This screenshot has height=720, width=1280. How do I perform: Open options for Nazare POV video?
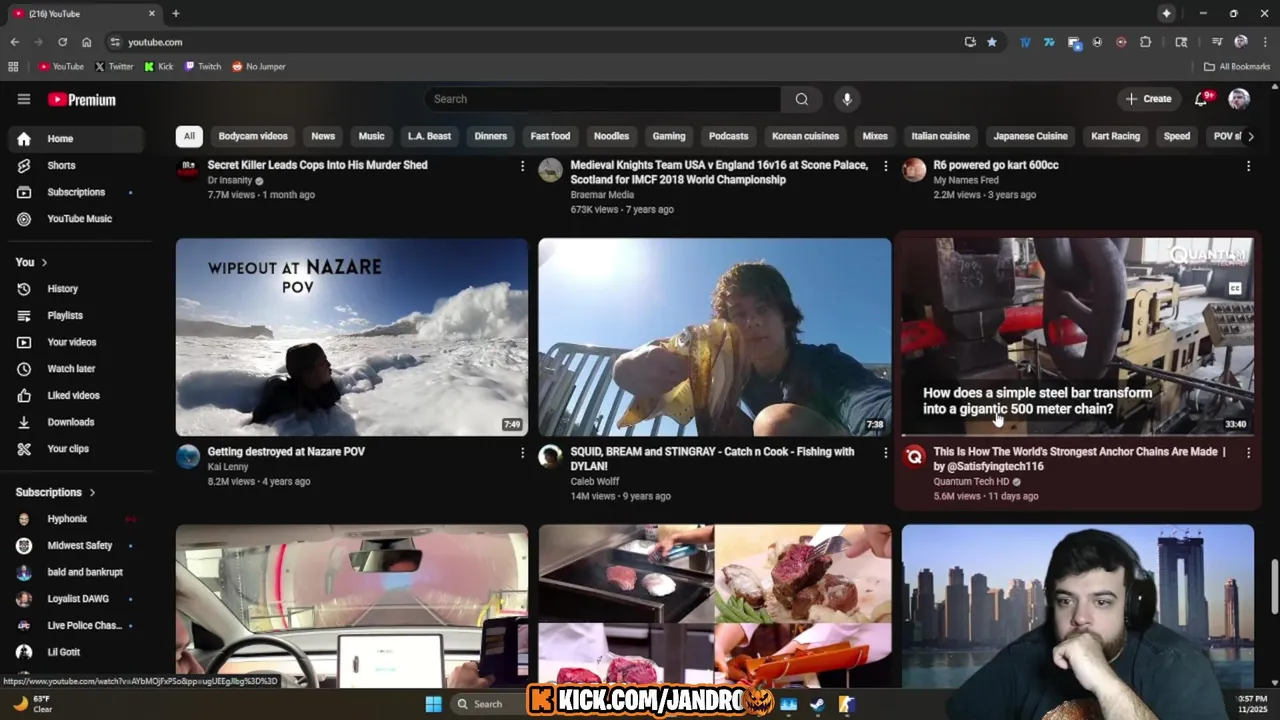click(x=522, y=453)
